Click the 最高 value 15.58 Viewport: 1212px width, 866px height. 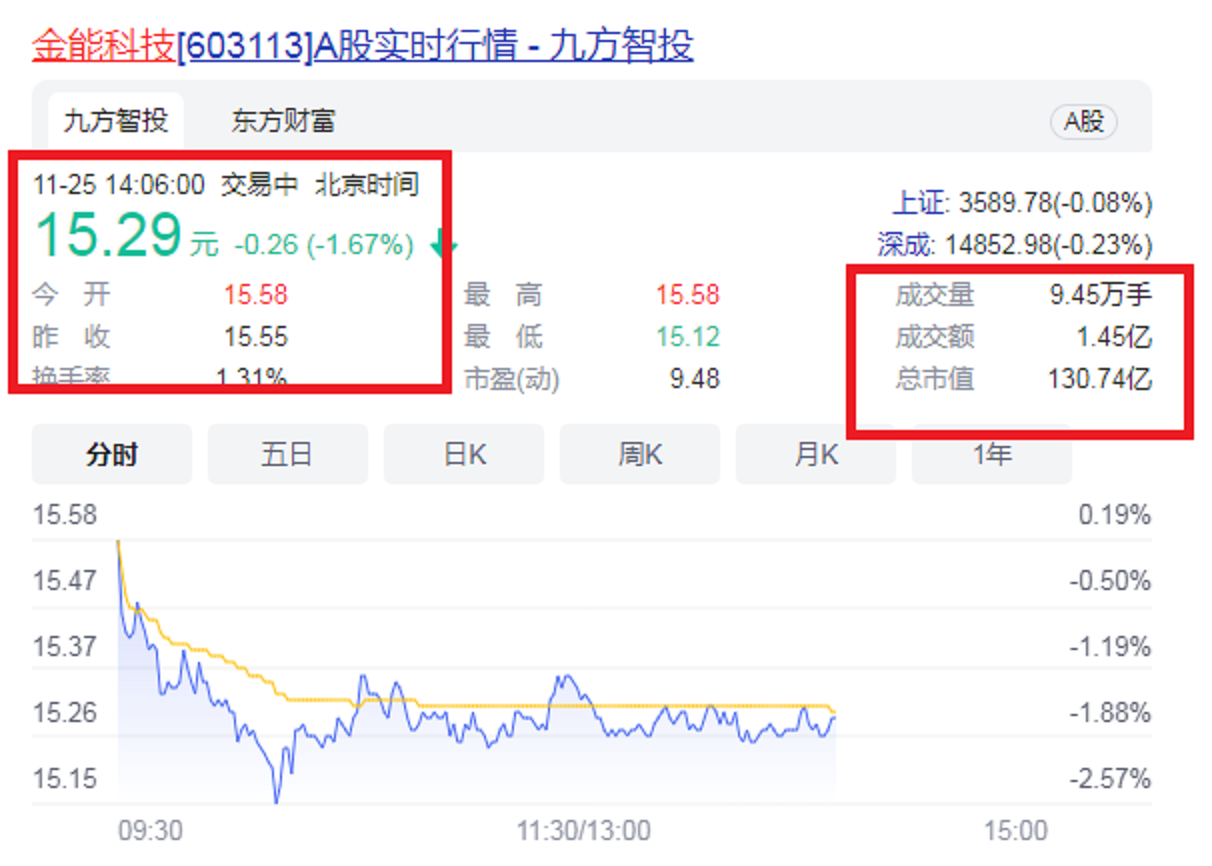click(688, 295)
